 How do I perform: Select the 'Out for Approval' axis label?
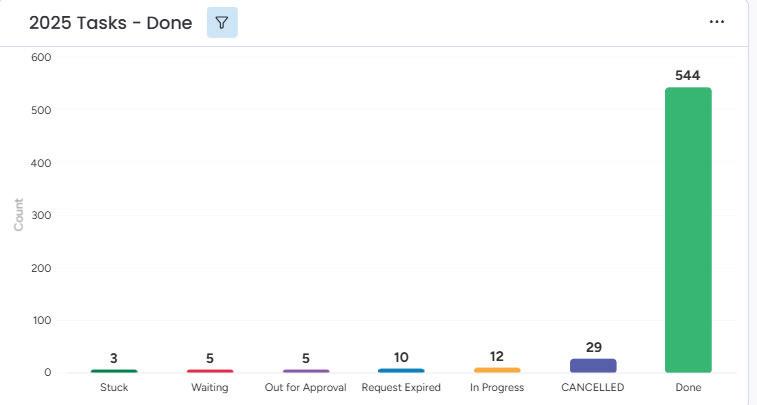(x=305, y=388)
